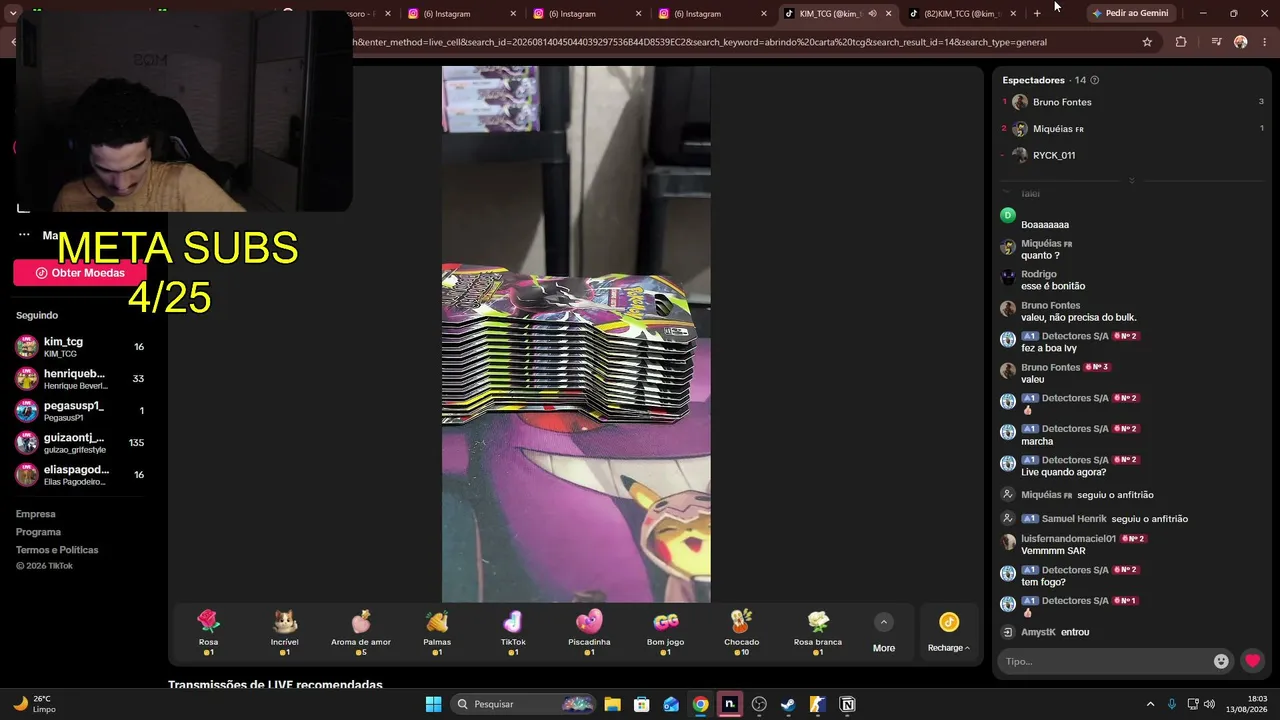Image resolution: width=1280 pixels, height=720 pixels.
Task: Click the "Vemmmm SAR" chat message
Action: pos(1053,551)
